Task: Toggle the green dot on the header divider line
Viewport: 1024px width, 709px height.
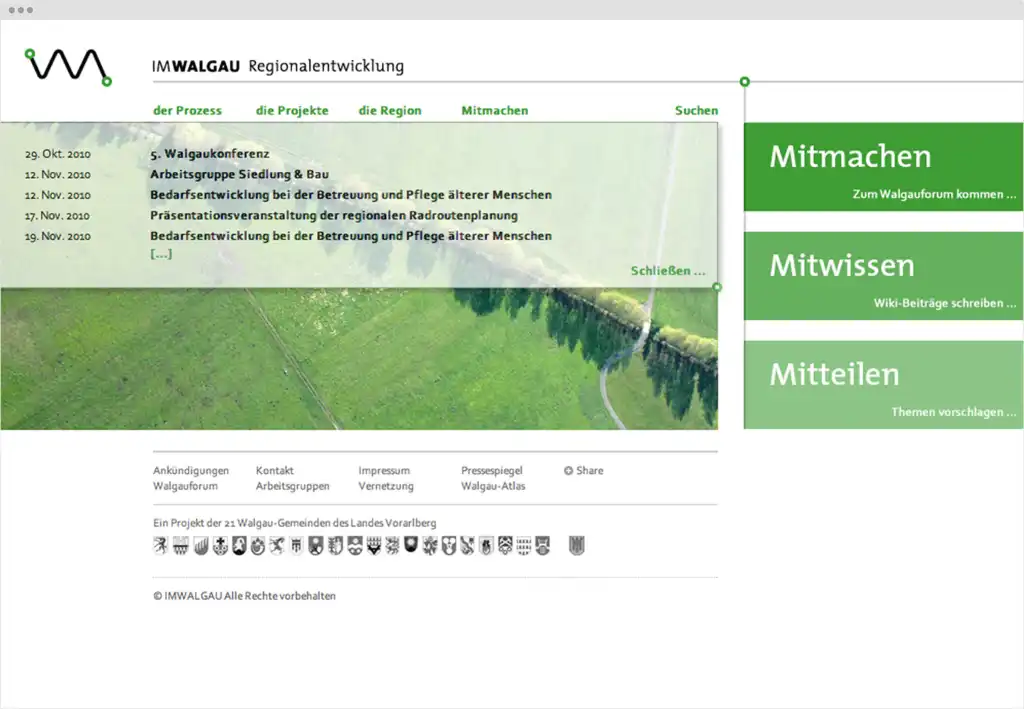Action: pos(745,82)
